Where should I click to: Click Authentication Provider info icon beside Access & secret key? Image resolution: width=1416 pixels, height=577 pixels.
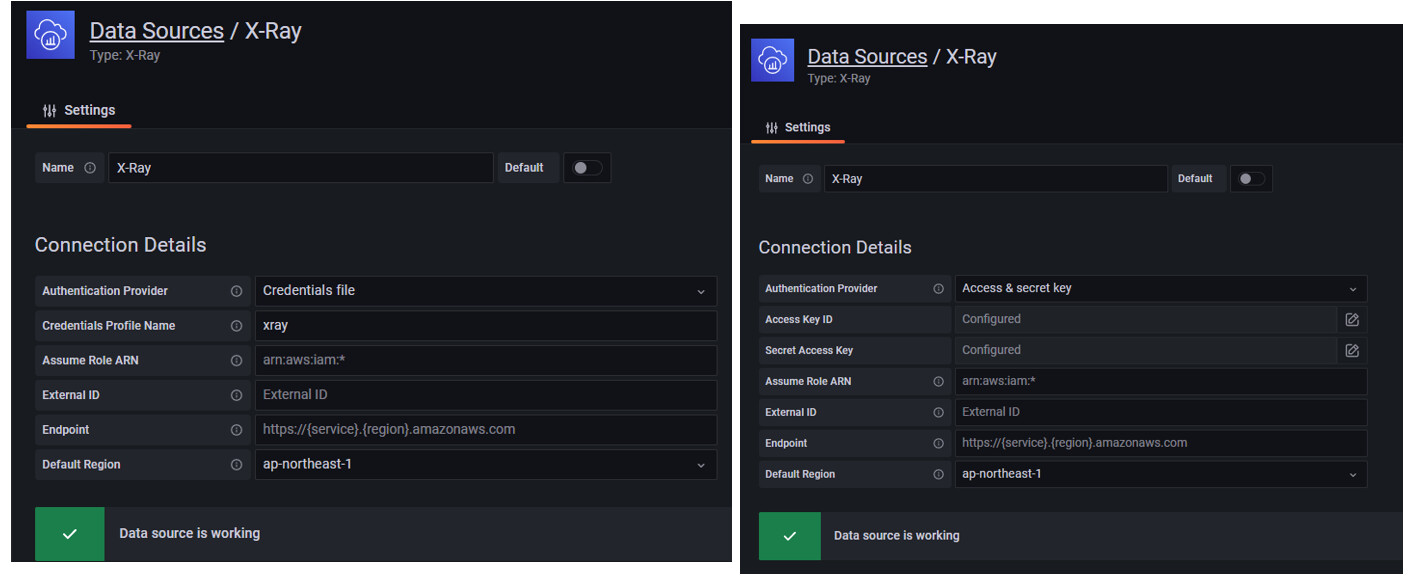coord(938,289)
